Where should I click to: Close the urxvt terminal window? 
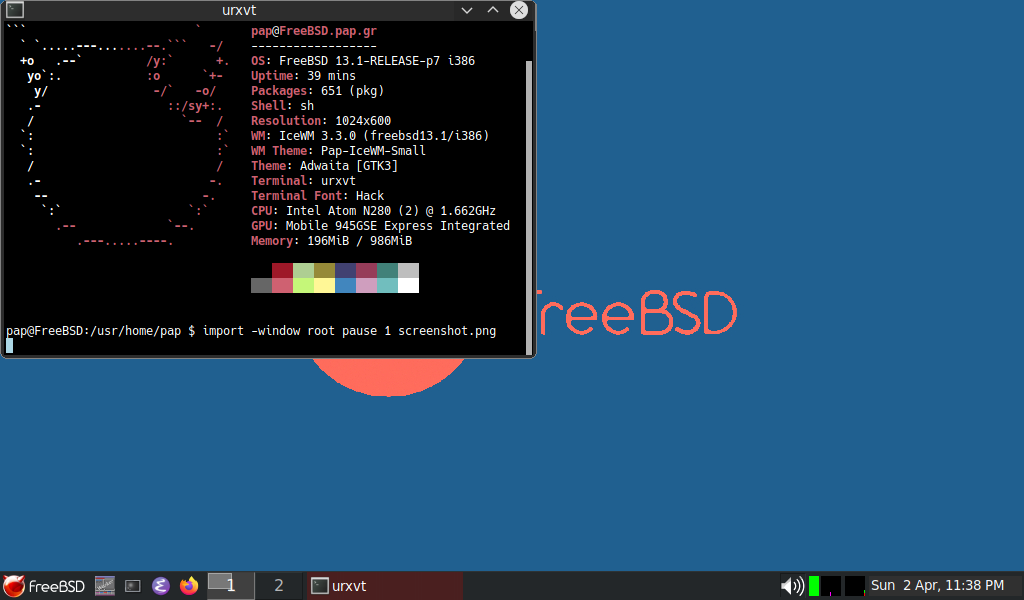click(x=518, y=10)
